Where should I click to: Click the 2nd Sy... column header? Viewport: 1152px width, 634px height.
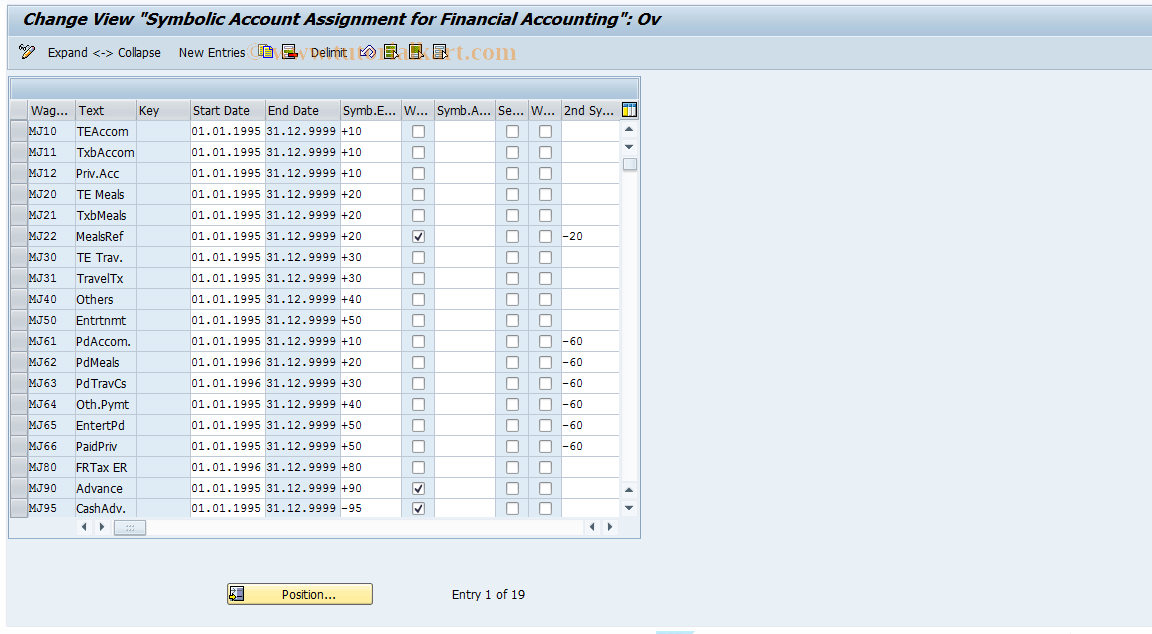pyautogui.click(x=590, y=110)
